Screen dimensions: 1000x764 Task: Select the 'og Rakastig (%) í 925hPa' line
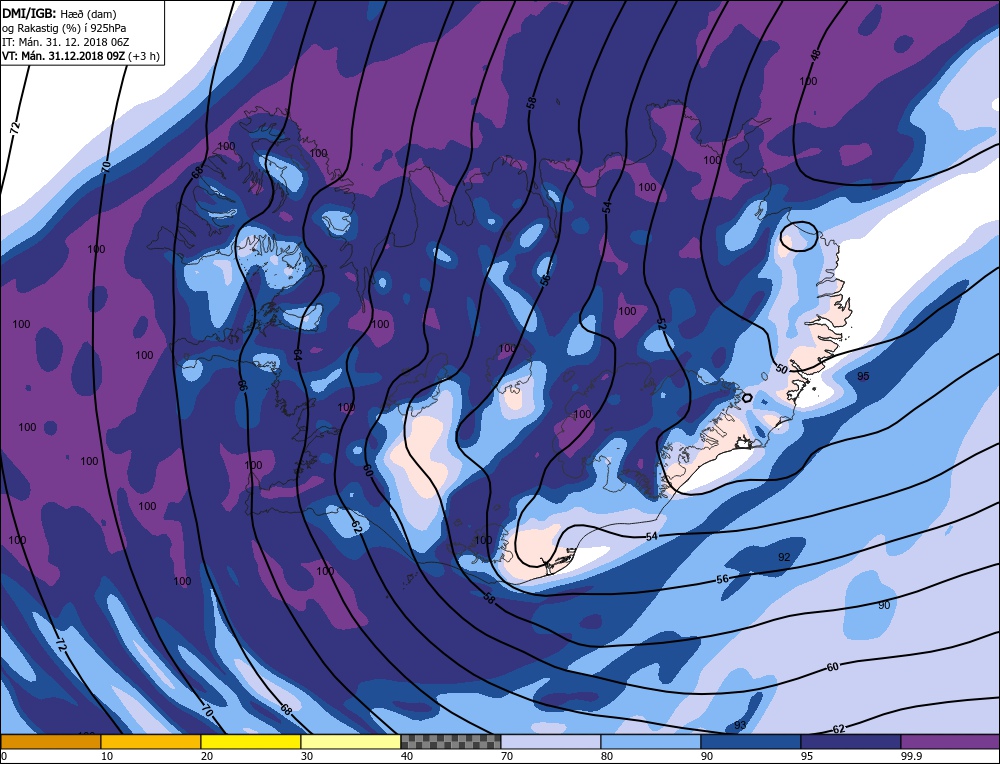tap(64, 27)
